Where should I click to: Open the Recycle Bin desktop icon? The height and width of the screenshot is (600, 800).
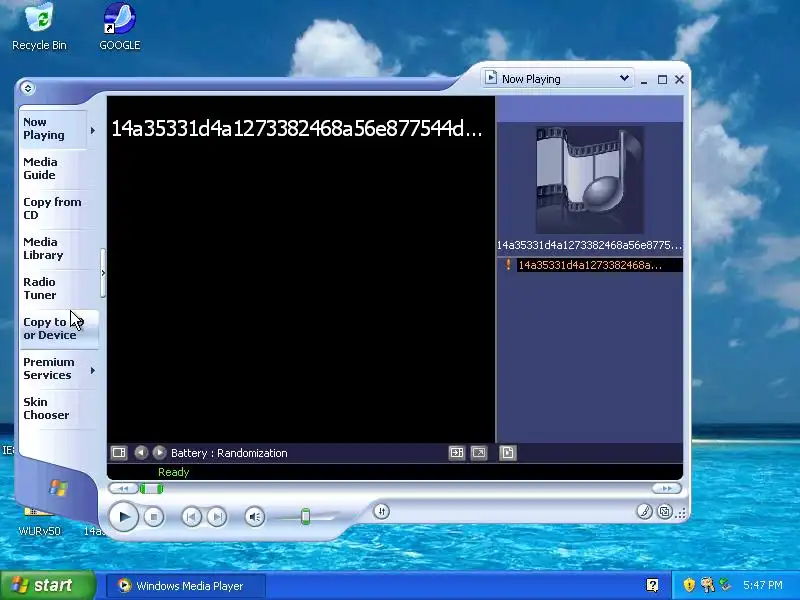(x=39, y=27)
